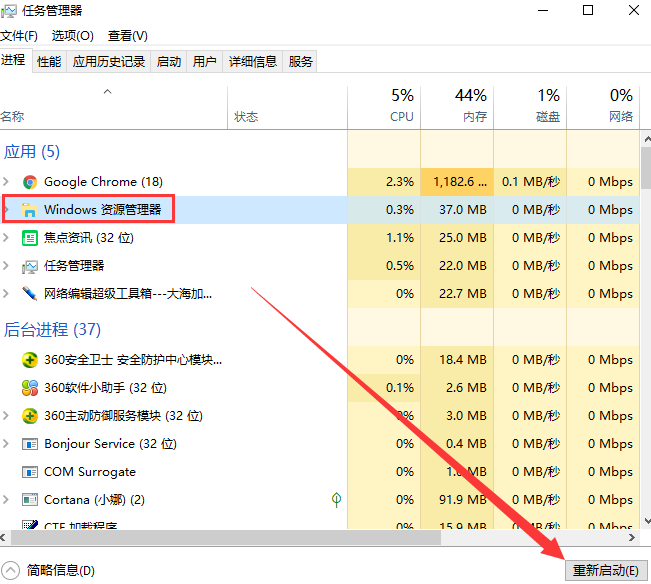Click the 360软件小助手 colorful icon
This screenshot has width=651, height=584.
[x=30, y=388]
